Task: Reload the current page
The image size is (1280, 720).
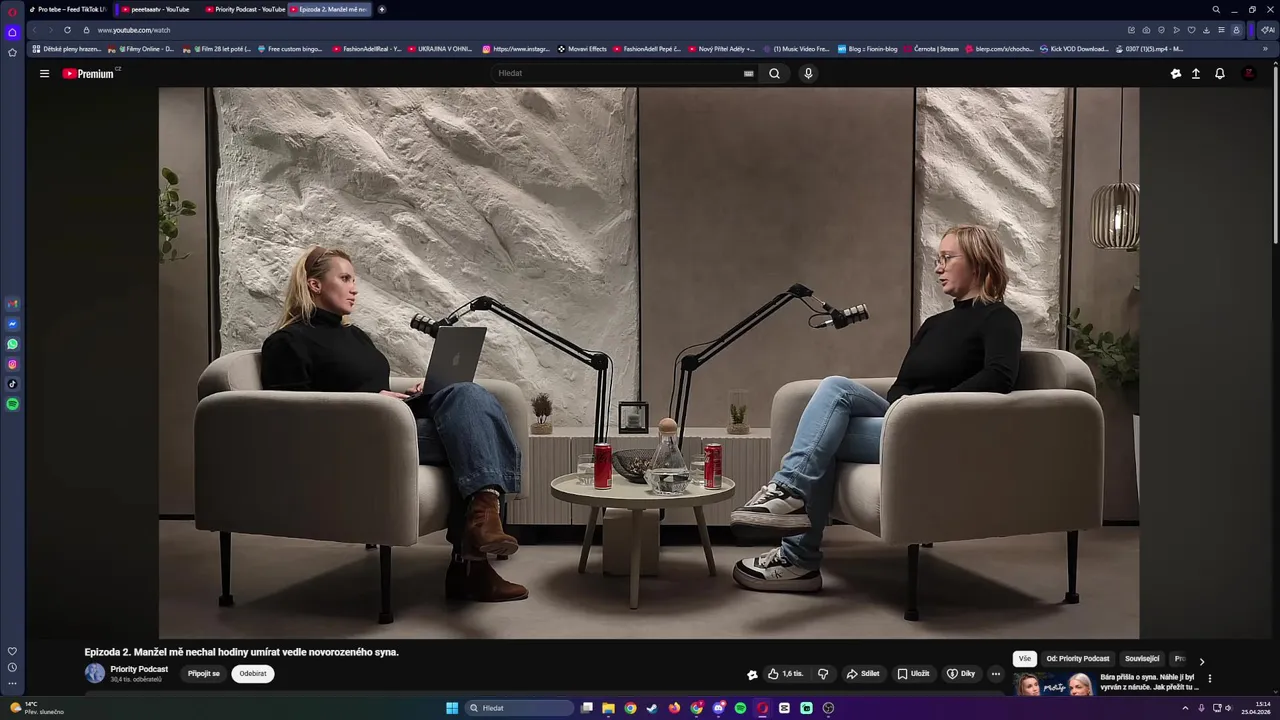Action: tap(67, 30)
